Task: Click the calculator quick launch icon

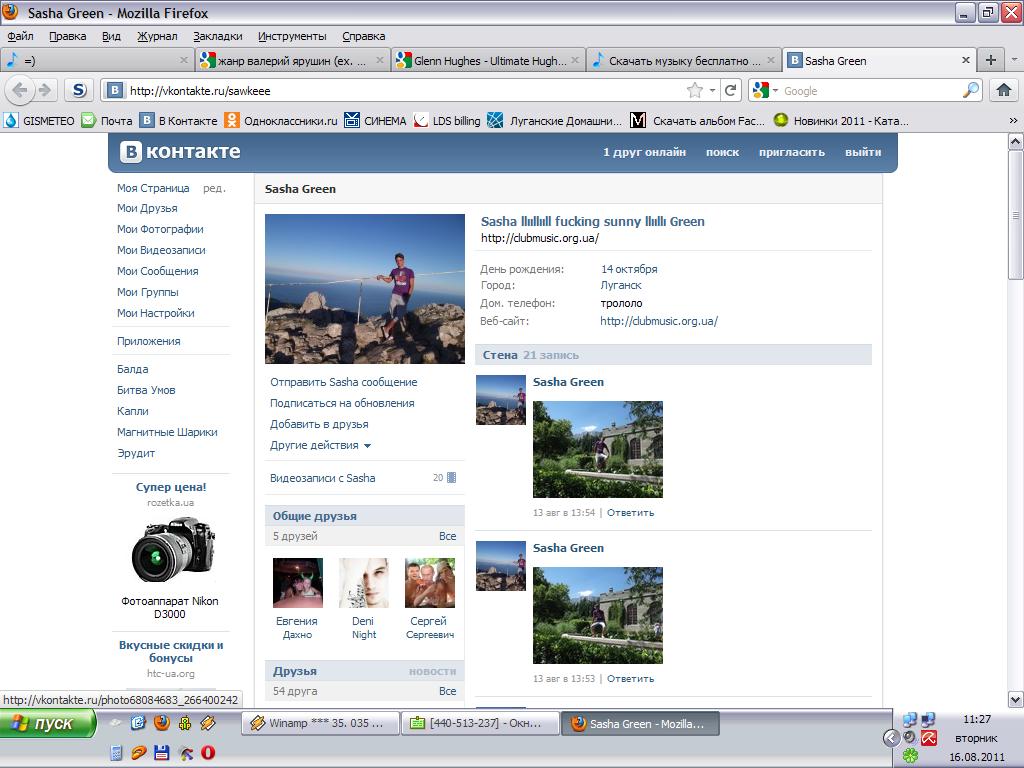Action: [x=116, y=753]
